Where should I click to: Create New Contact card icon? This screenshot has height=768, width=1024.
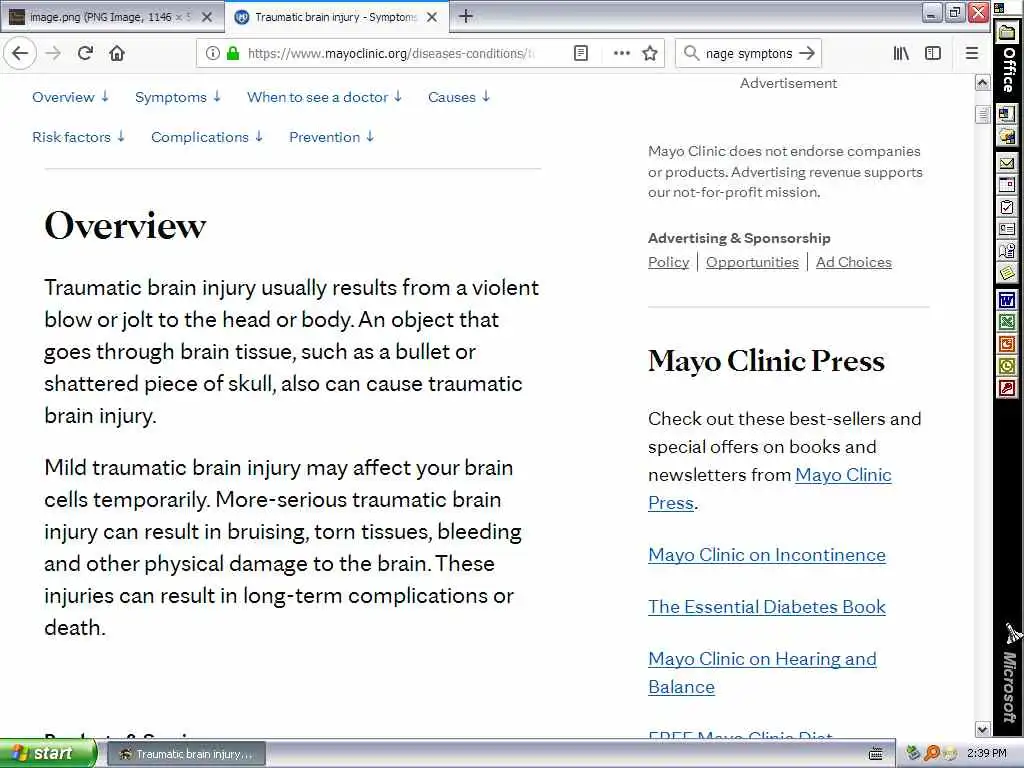tap(1006, 229)
